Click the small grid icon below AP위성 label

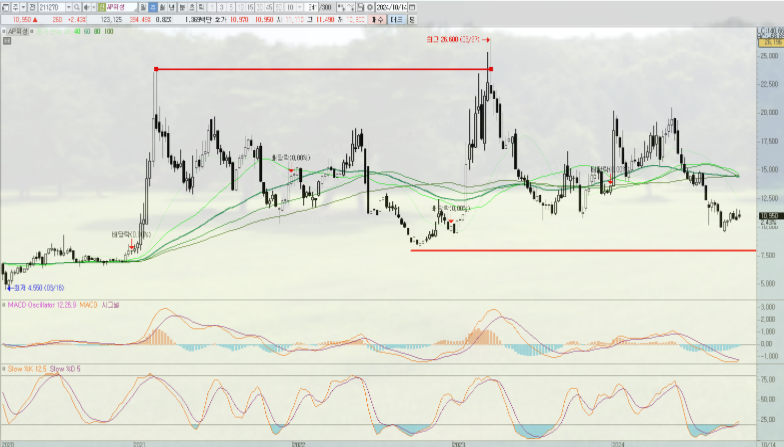pos(6,40)
